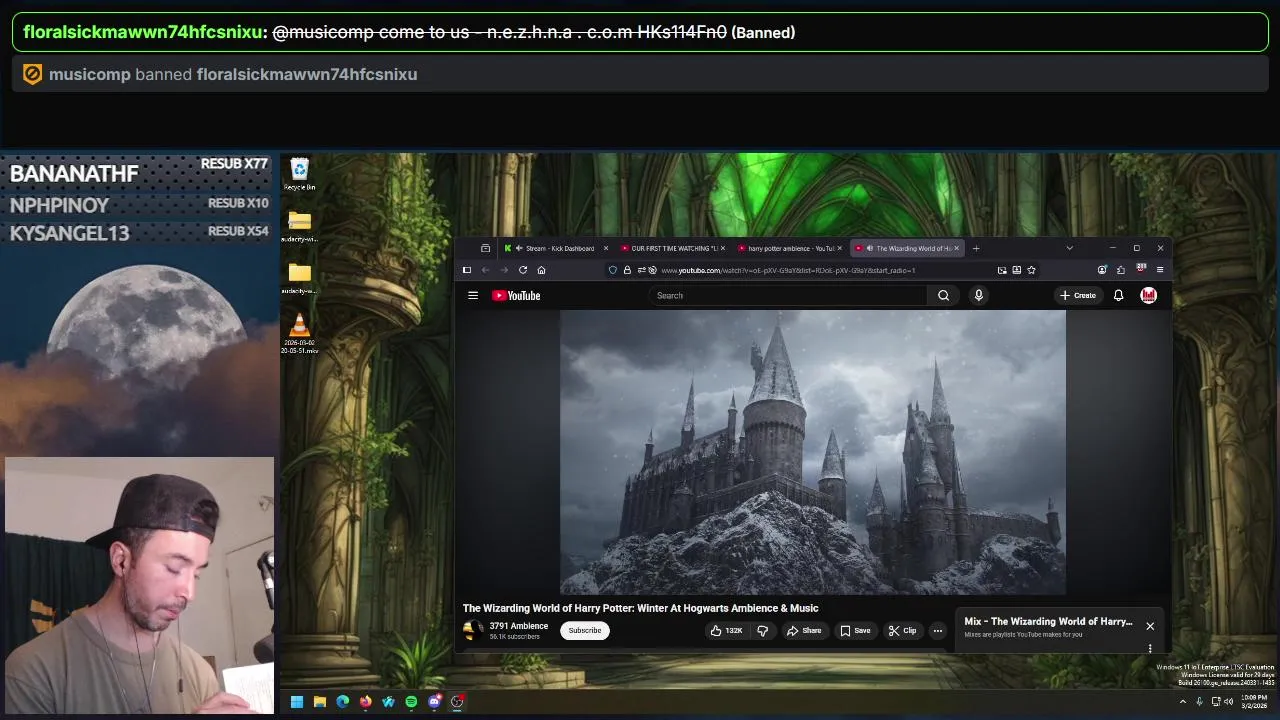Viewport: 1280px width, 720px height.
Task: Open a new Firefox tab
Action: click(975, 248)
